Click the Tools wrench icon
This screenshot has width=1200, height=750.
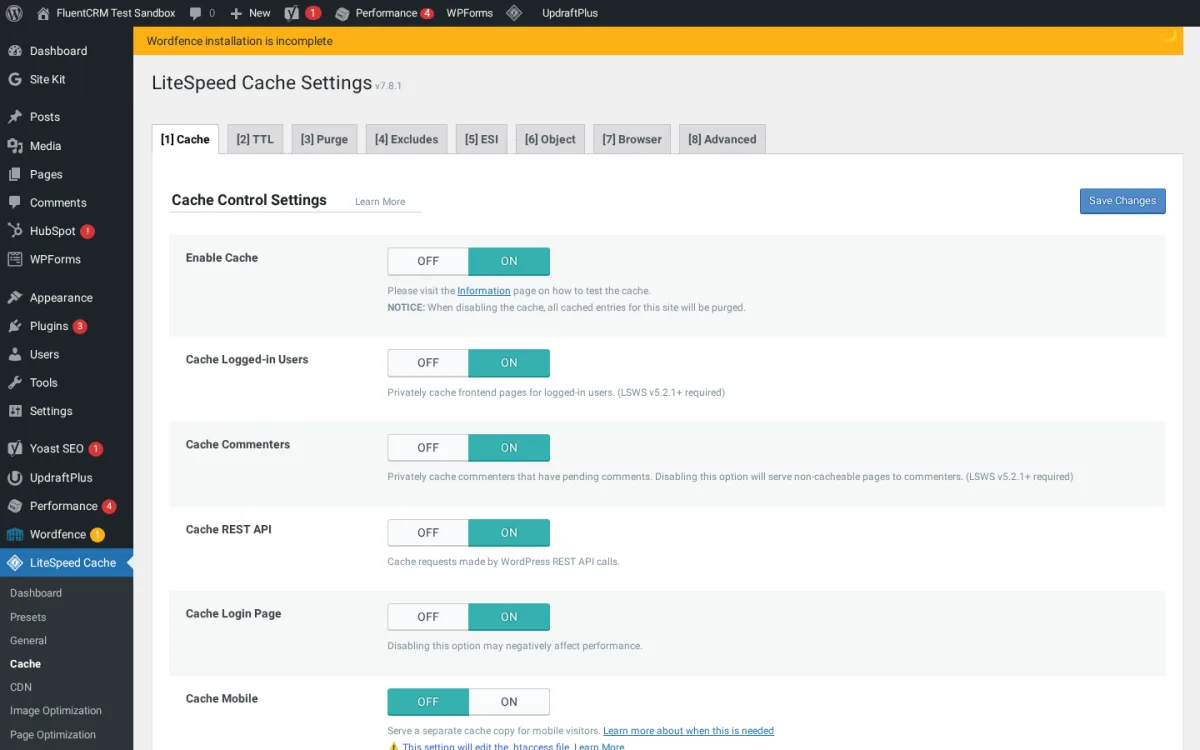pyautogui.click(x=15, y=383)
